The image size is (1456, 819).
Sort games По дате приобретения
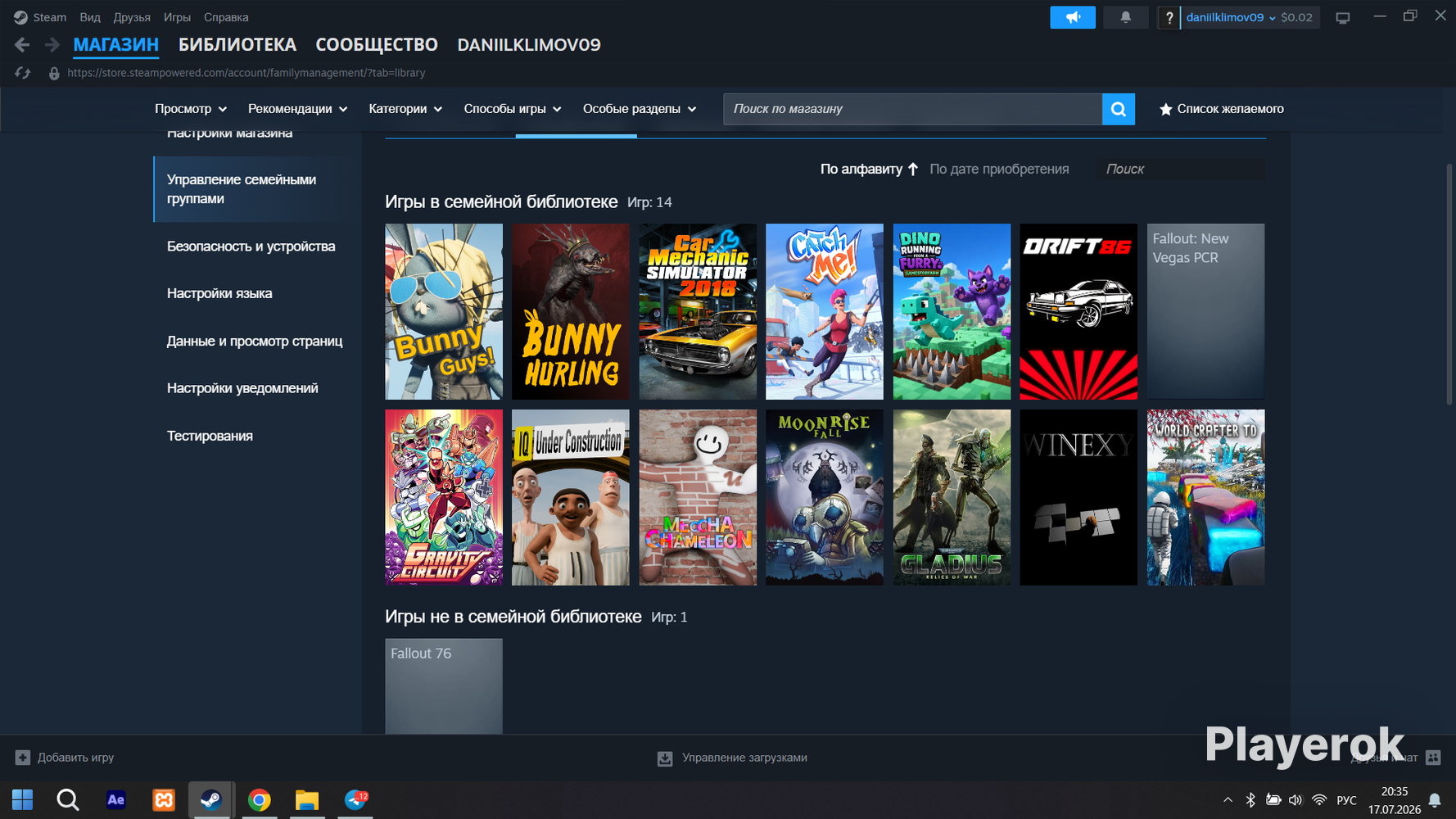click(x=999, y=169)
